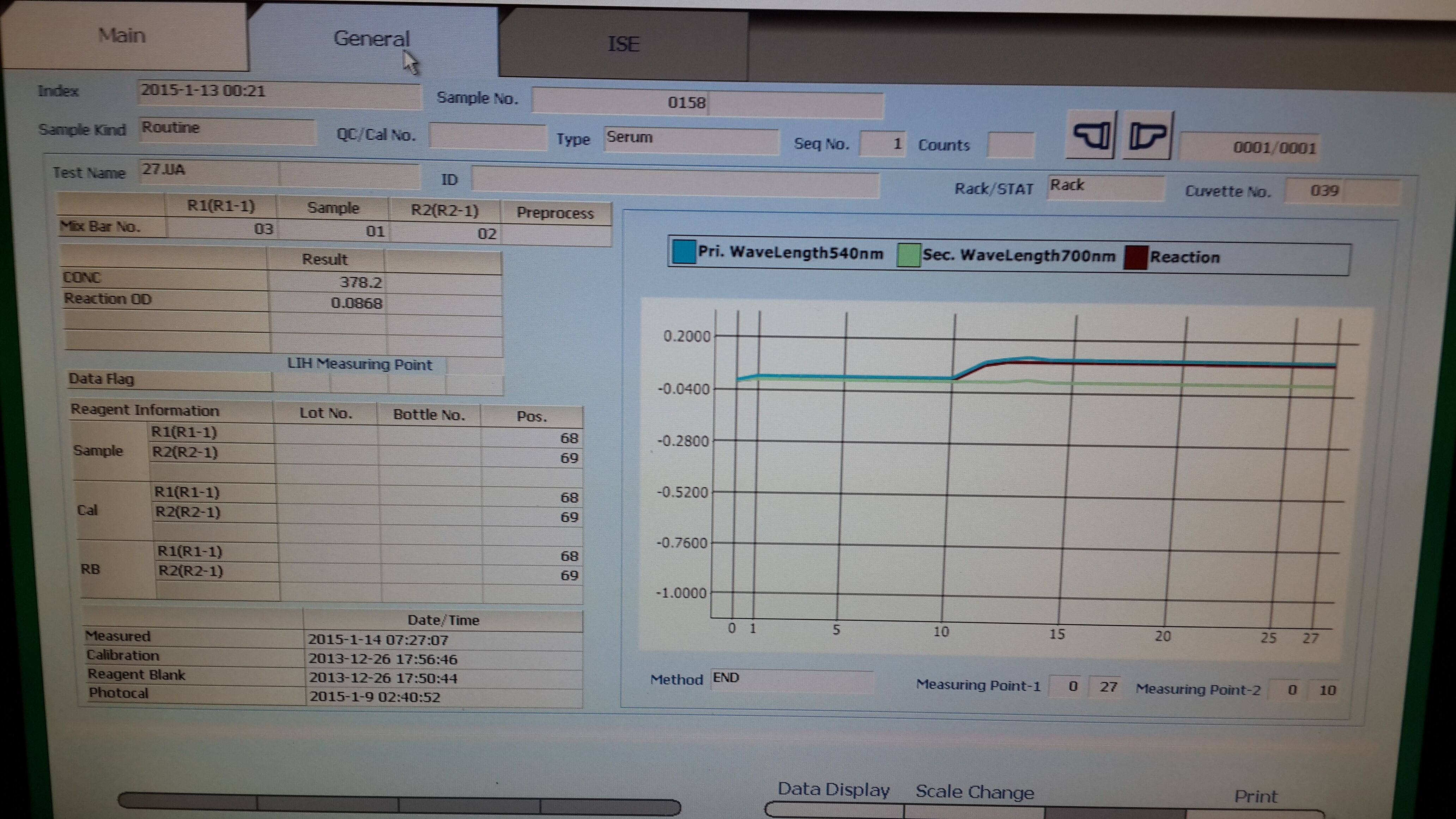Click the Type field showing Serum
This screenshot has width=1456, height=819.
point(691,140)
